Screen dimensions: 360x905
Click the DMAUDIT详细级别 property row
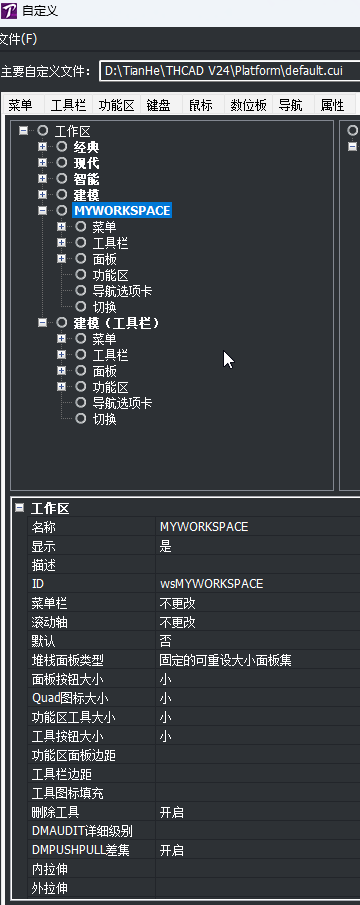pyautogui.click(x=194, y=832)
